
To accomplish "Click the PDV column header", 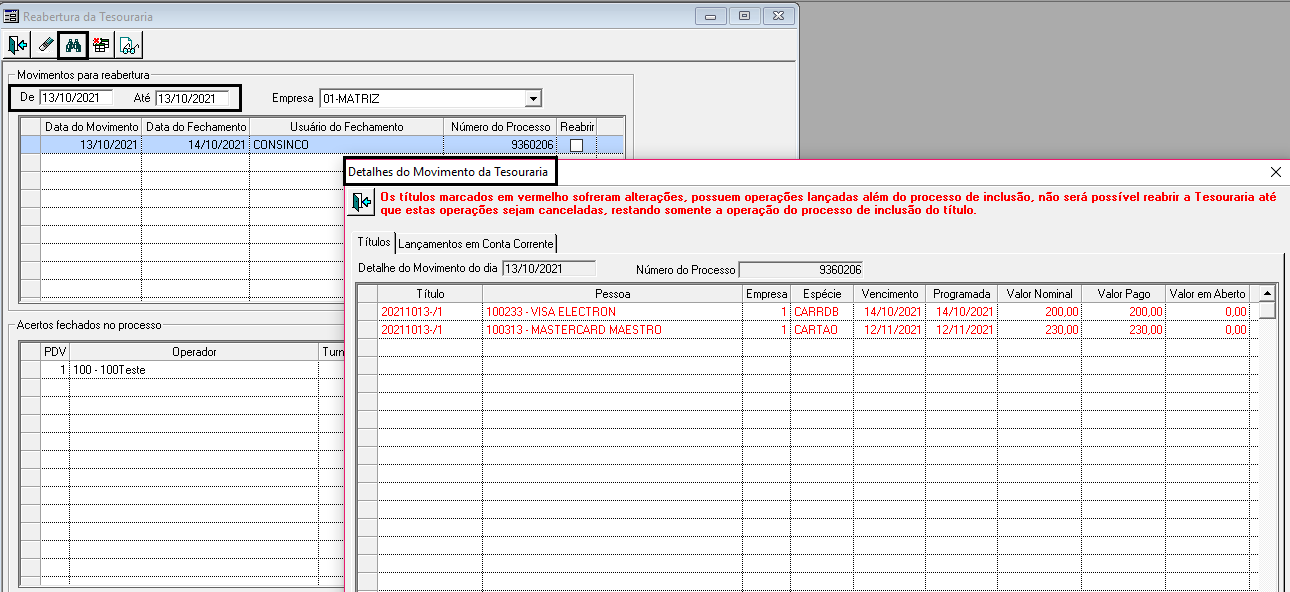I will pos(55,352).
